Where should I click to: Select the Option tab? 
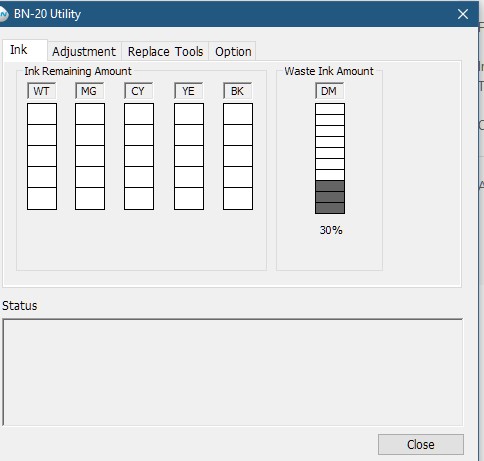click(x=233, y=51)
